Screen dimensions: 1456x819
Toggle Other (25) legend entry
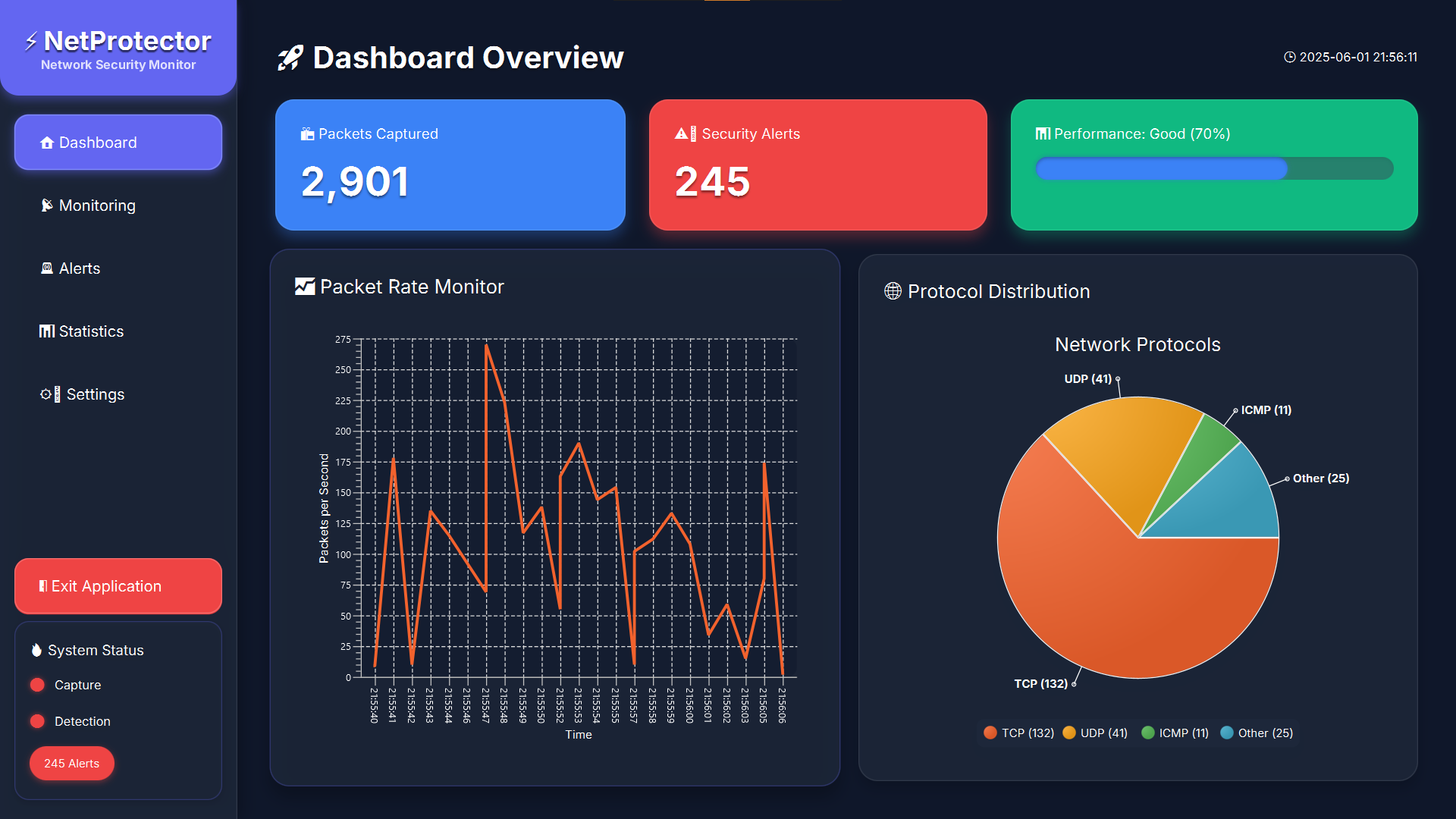1257,733
